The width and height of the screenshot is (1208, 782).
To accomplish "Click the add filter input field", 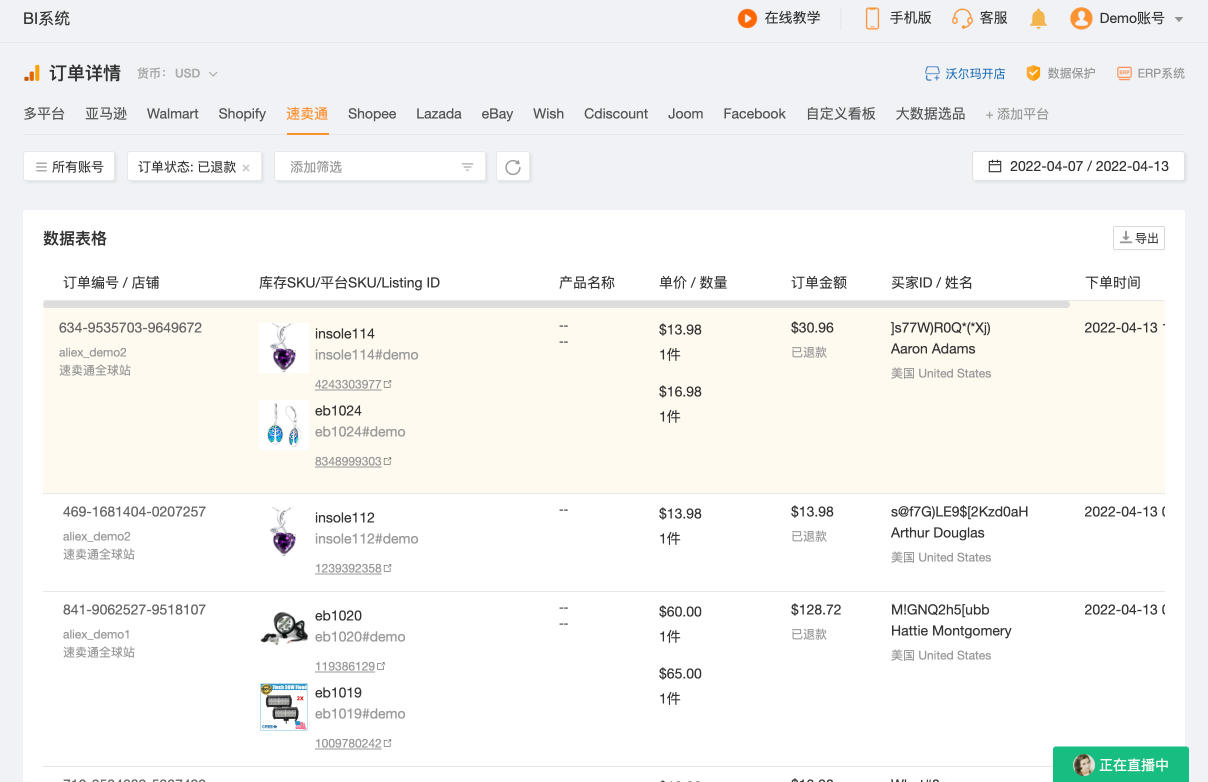I will tap(370, 167).
